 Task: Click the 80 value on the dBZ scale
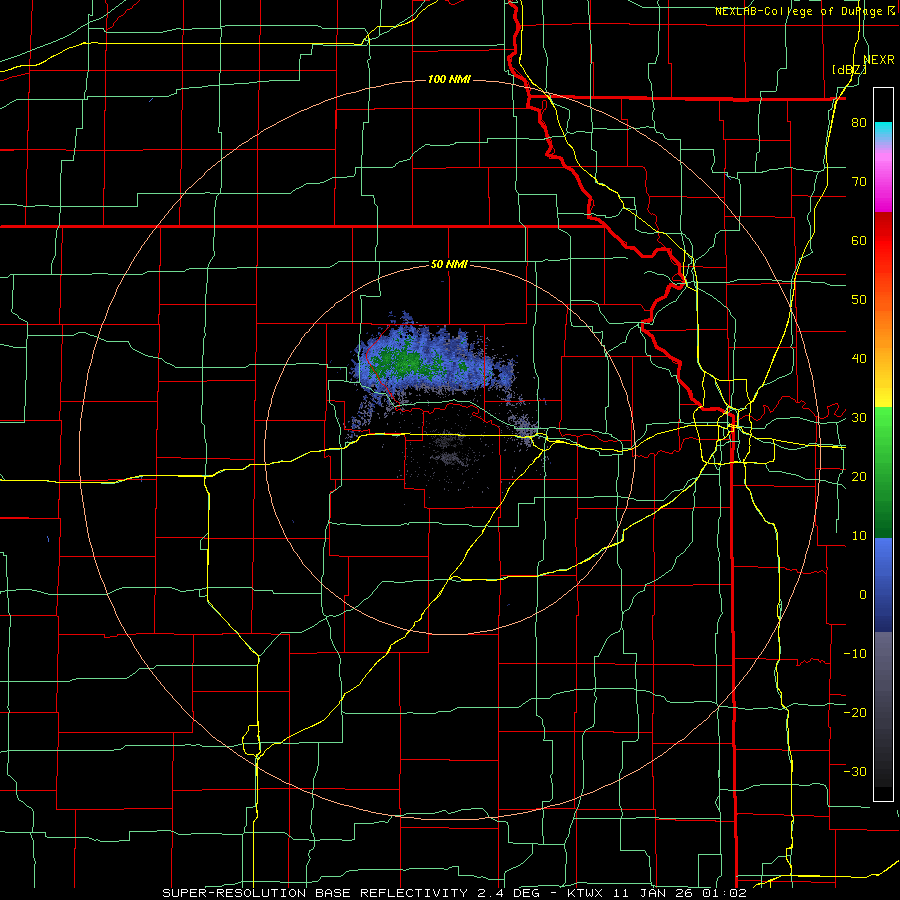click(859, 122)
